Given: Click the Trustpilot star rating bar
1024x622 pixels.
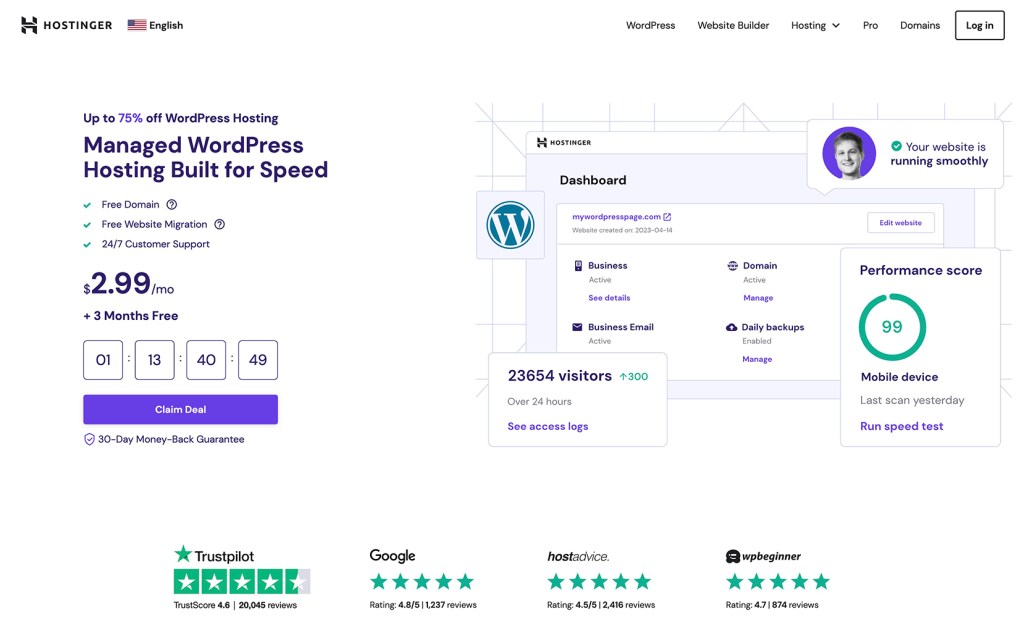Looking at the screenshot, I should click(242, 581).
